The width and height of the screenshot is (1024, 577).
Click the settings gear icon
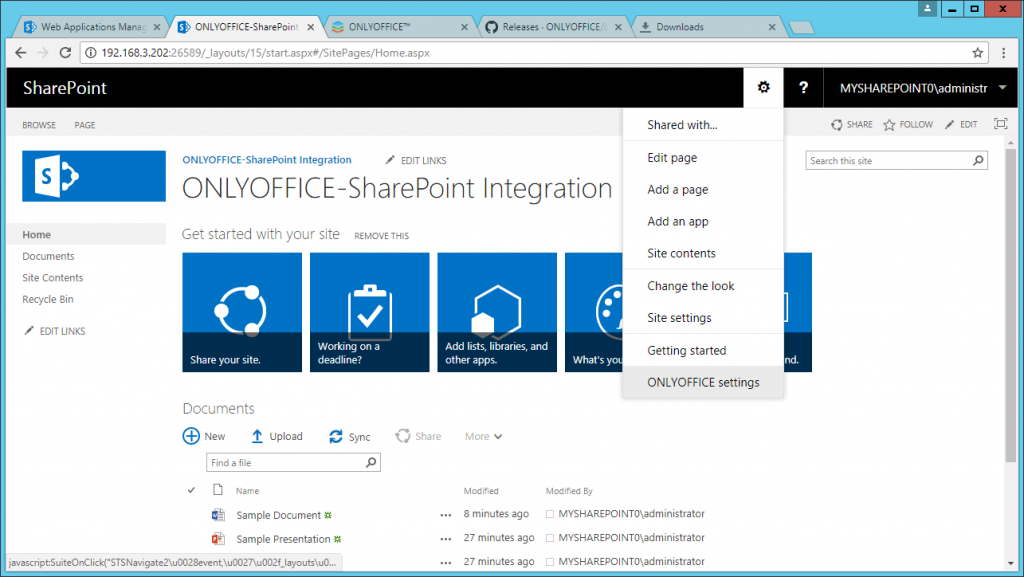pyautogui.click(x=764, y=88)
